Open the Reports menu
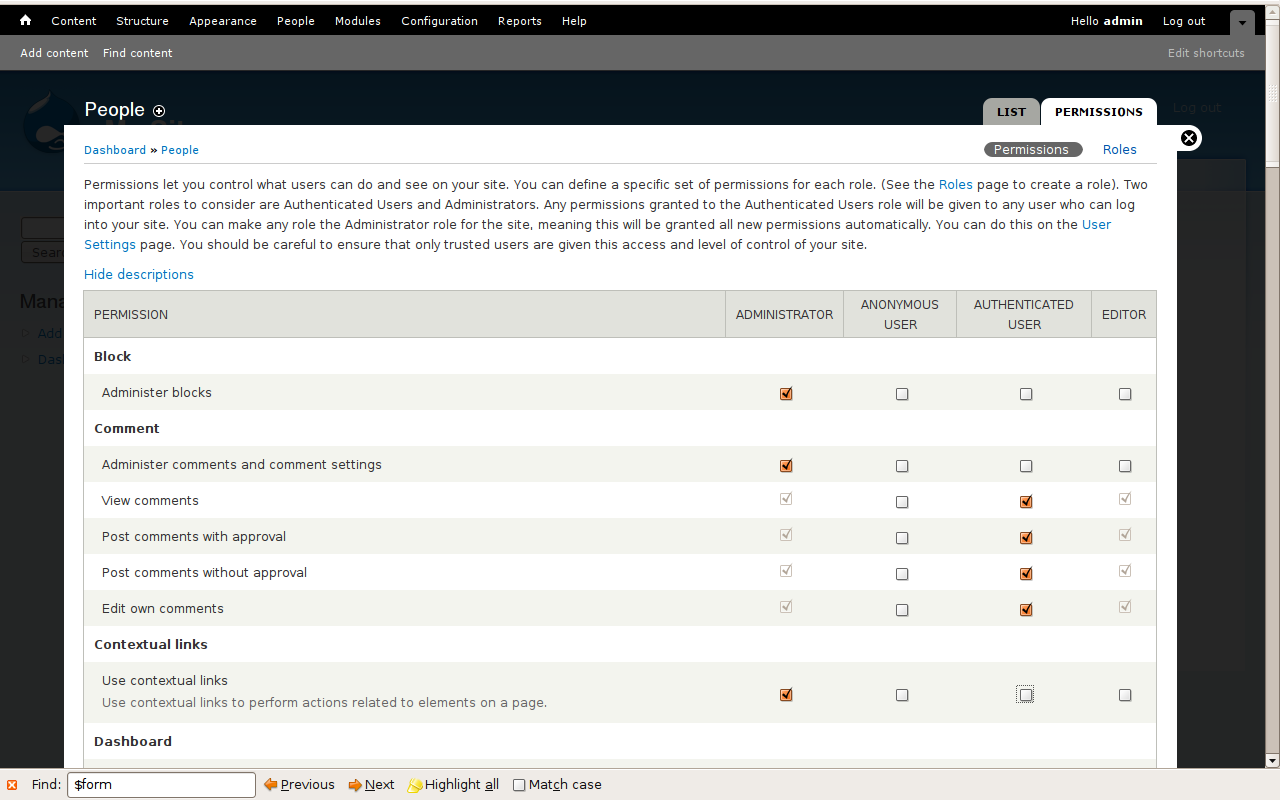Viewport: 1280px width, 800px height. point(520,21)
